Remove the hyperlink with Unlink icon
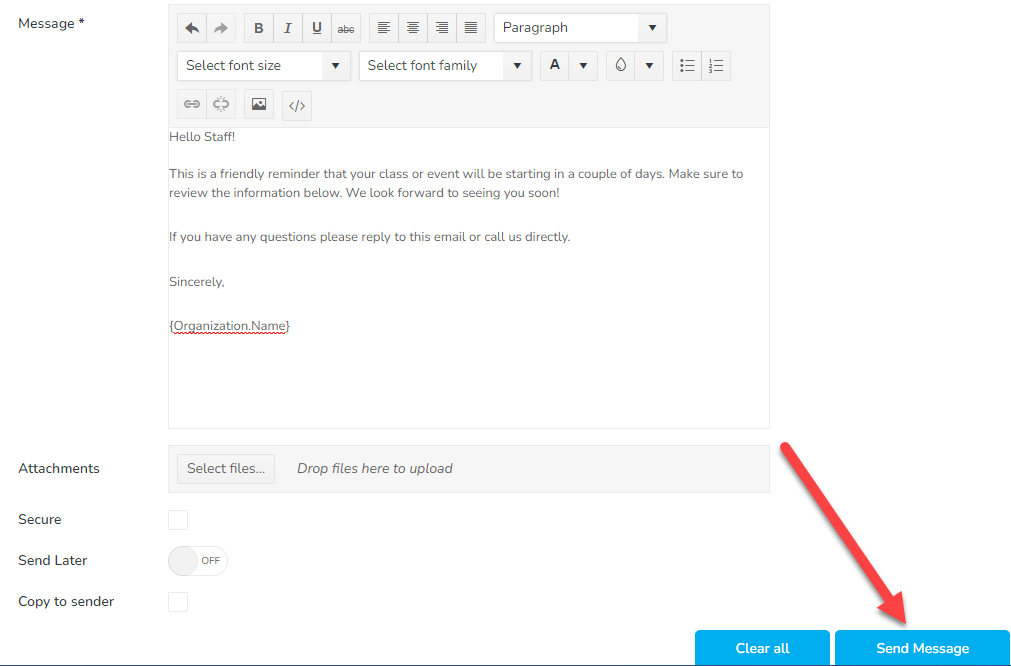The width and height of the screenshot is (1011, 666). [221, 104]
